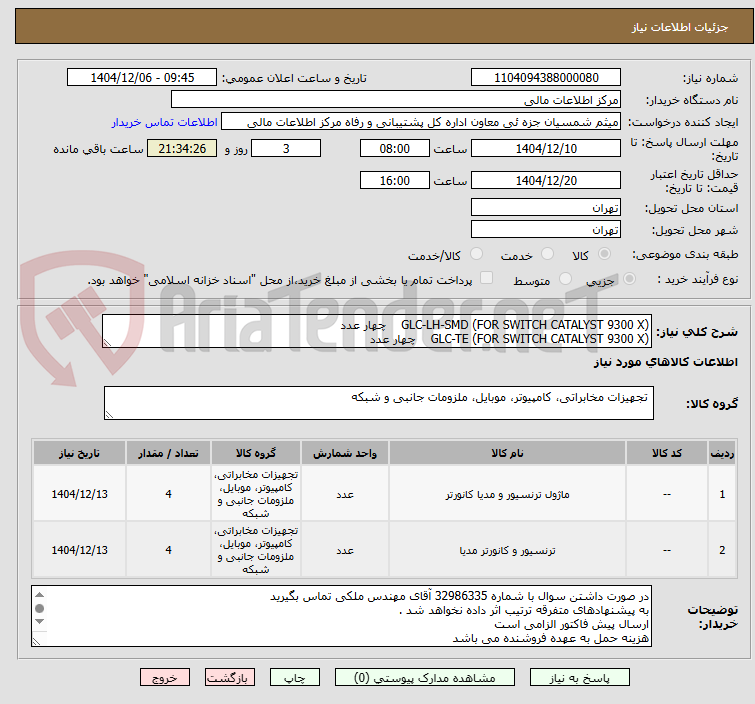Select the جزیی purchase type radio
The image size is (755, 704).
click(629, 279)
